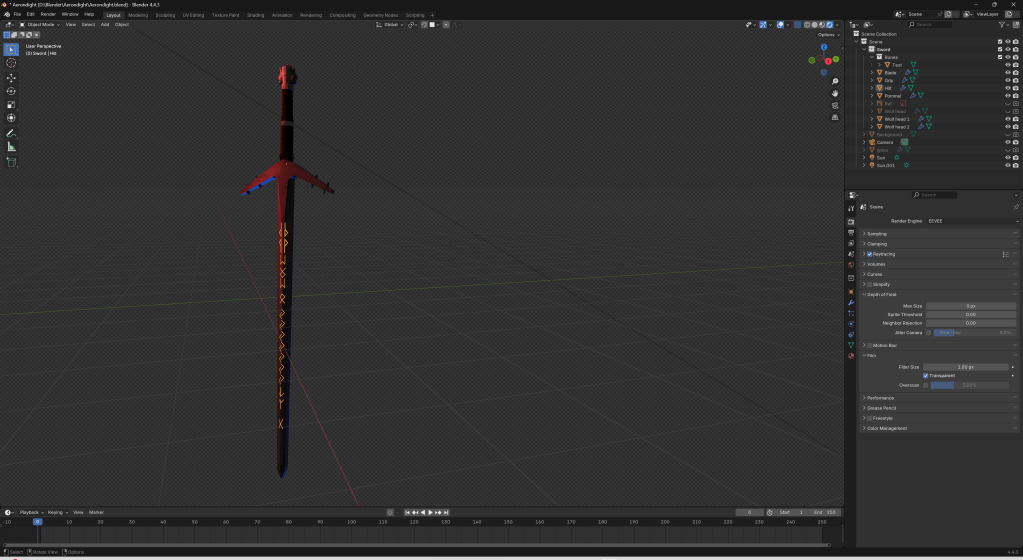Screen dimensions: 1023x560
Task: Activate the Scale tool
Action: (x=11, y=104)
